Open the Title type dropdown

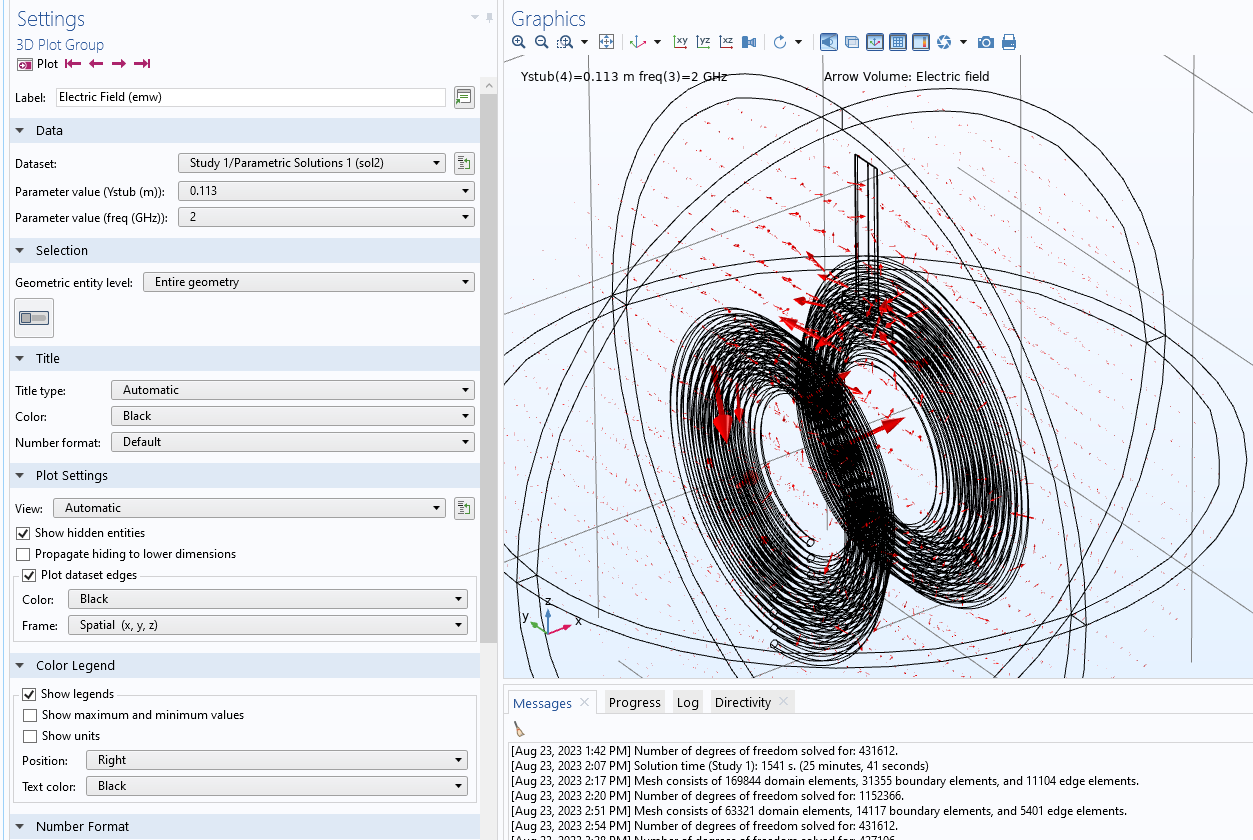tap(292, 390)
